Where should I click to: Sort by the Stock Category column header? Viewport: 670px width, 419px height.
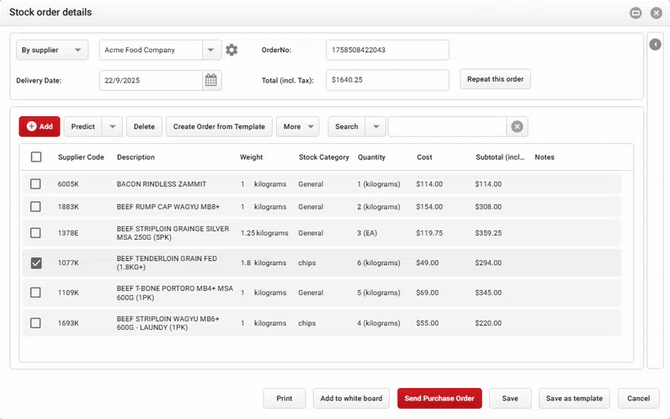coord(324,157)
